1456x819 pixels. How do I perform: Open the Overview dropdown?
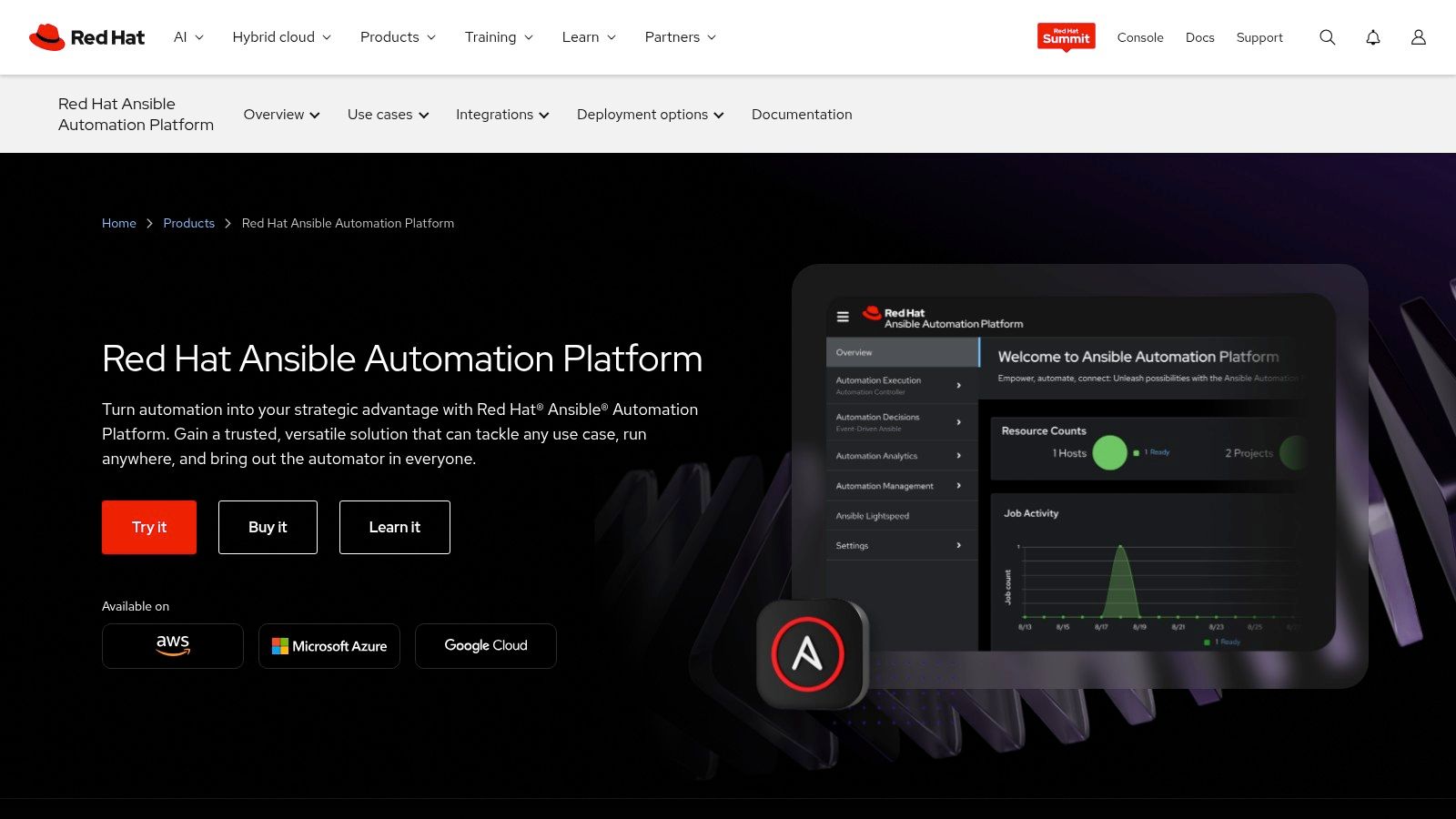point(281,115)
